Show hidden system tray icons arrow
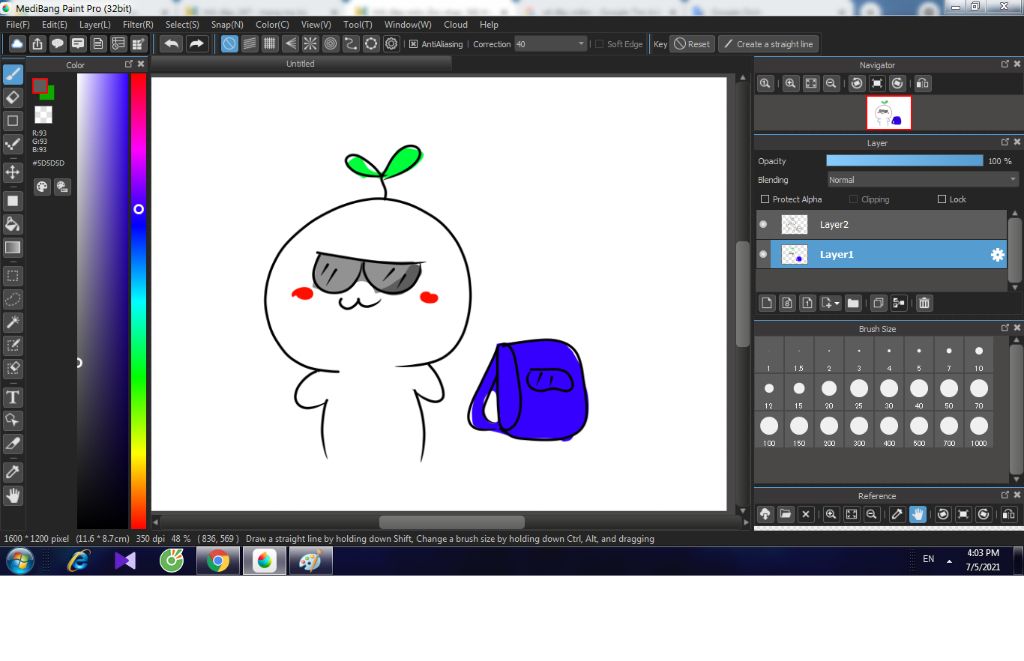Screen dimensions: 1024x661 pyautogui.click(x=949, y=561)
